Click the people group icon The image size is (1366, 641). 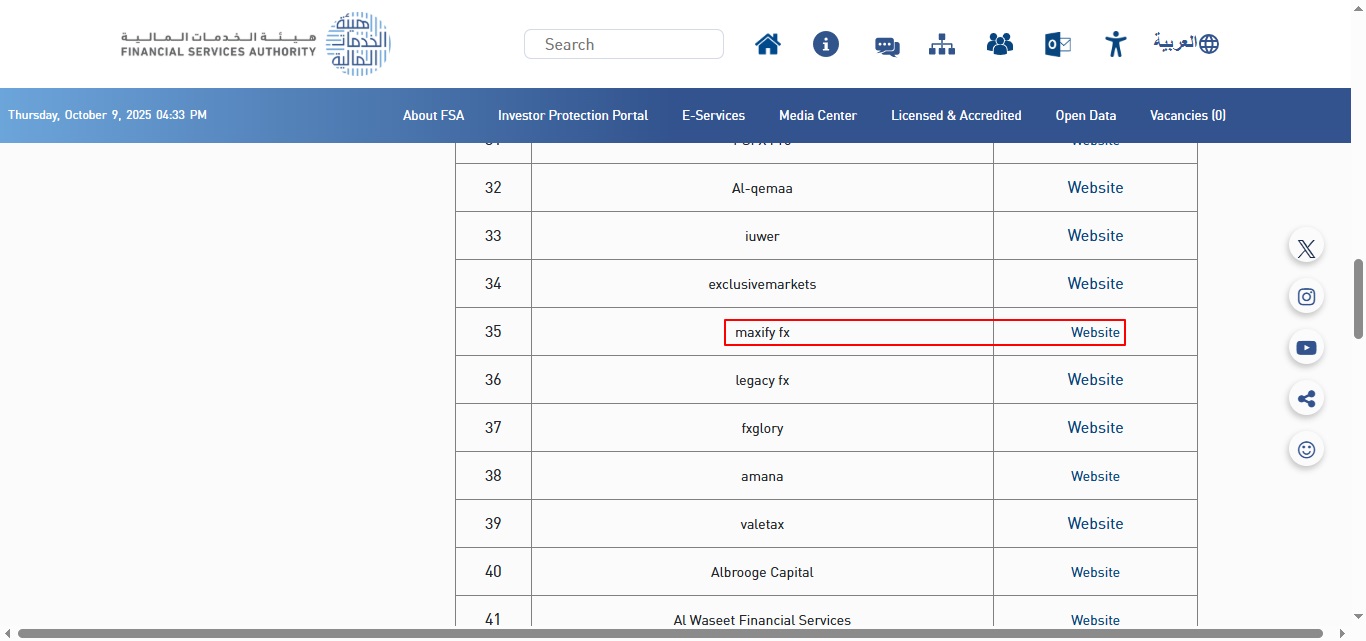coord(999,44)
